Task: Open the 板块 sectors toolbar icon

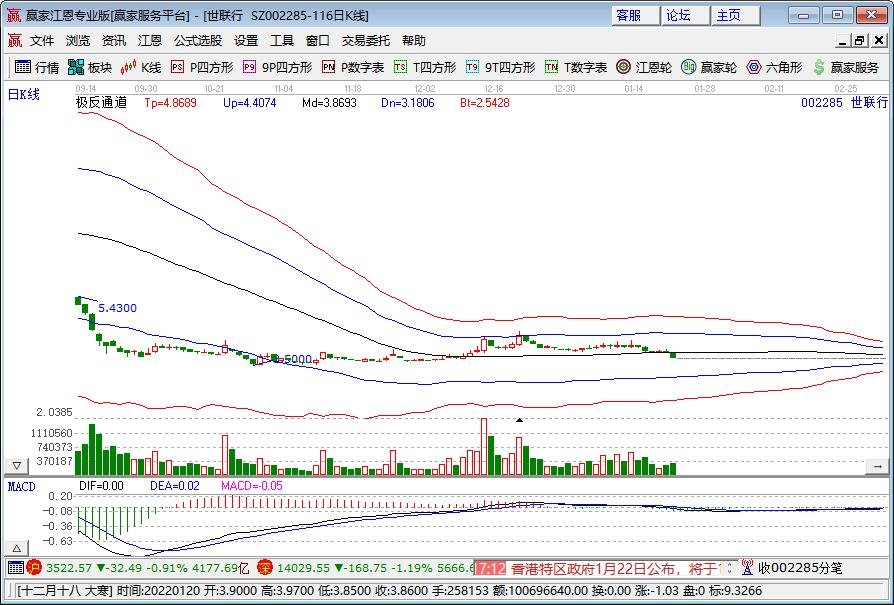Action: (90, 67)
